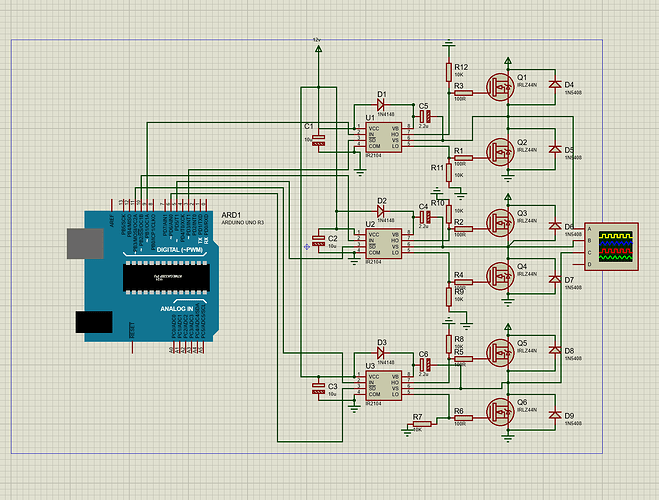Viewport: 659px width, 500px height.
Task: Click the C5 2.2u capacitor
Action: [x=424, y=117]
